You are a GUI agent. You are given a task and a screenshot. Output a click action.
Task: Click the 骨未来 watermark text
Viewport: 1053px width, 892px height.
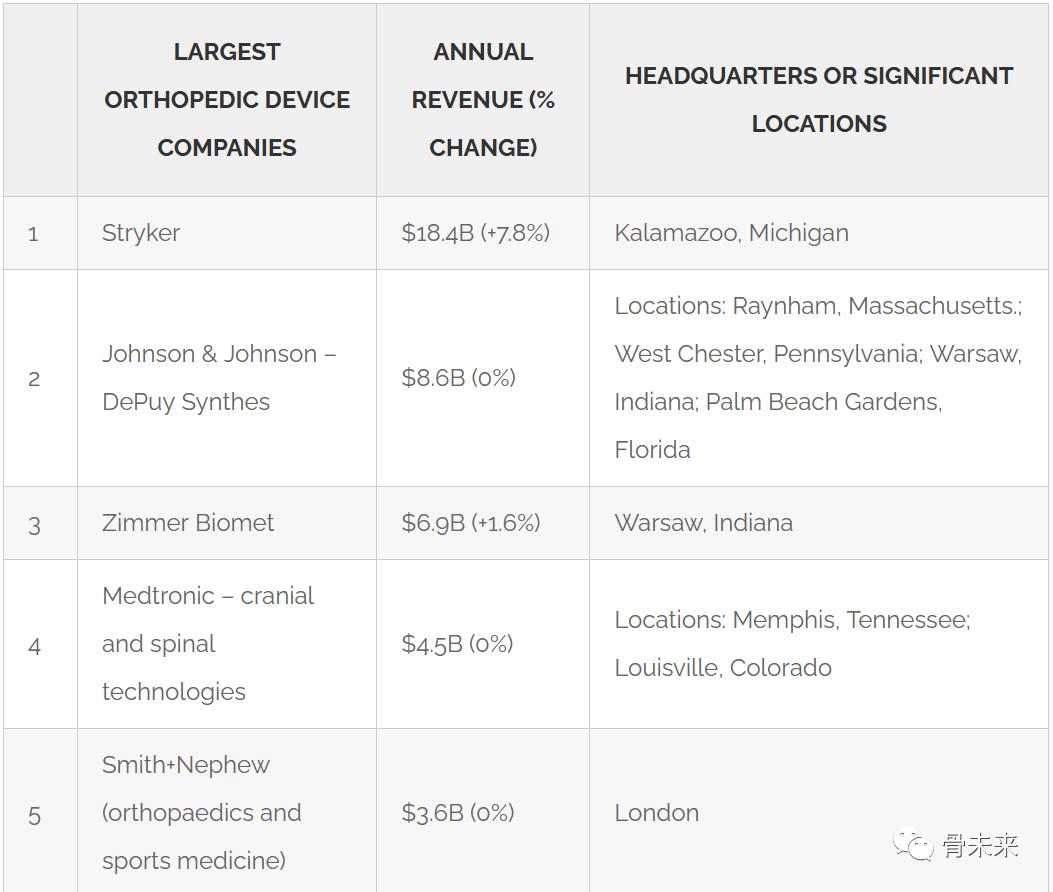coord(981,845)
